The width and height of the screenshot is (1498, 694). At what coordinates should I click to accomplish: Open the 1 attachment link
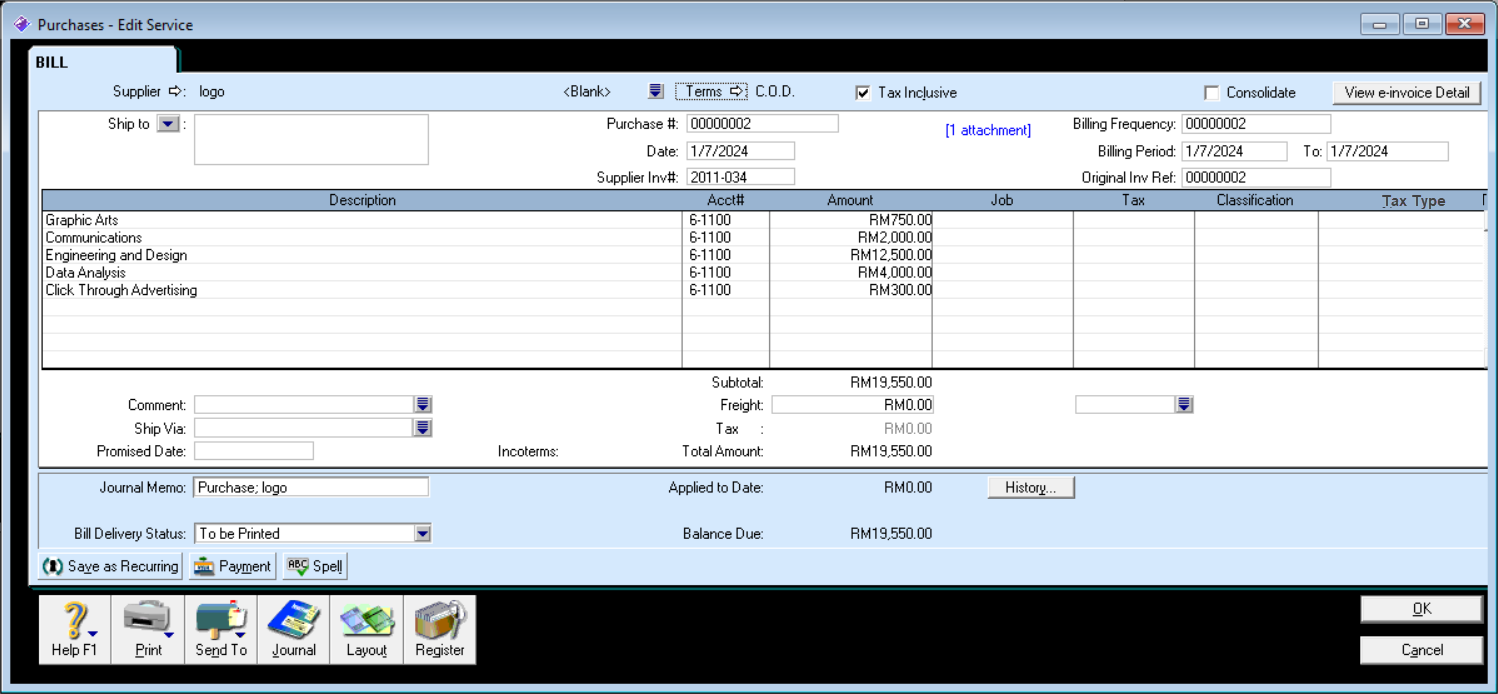coord(987,130)
